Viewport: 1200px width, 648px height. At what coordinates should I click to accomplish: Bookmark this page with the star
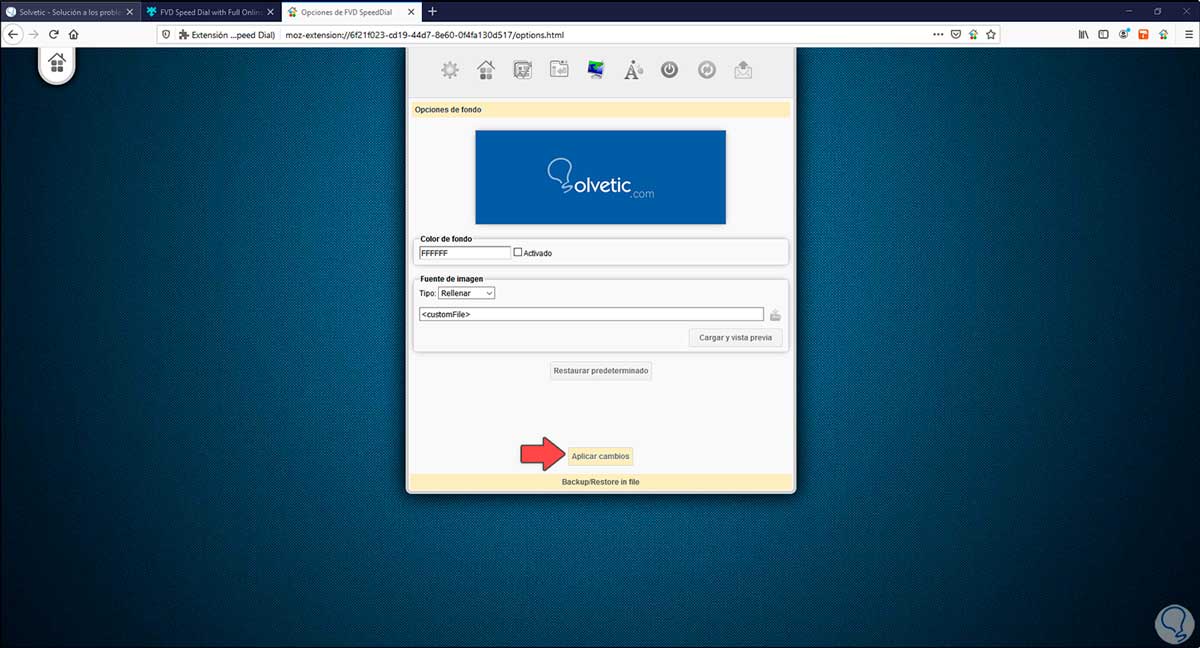(x=991, y=34)
